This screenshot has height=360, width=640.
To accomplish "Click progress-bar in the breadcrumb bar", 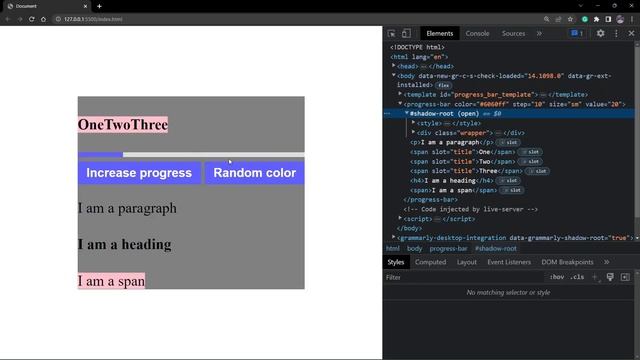I will pyautogui.click(x=448, y=249).
